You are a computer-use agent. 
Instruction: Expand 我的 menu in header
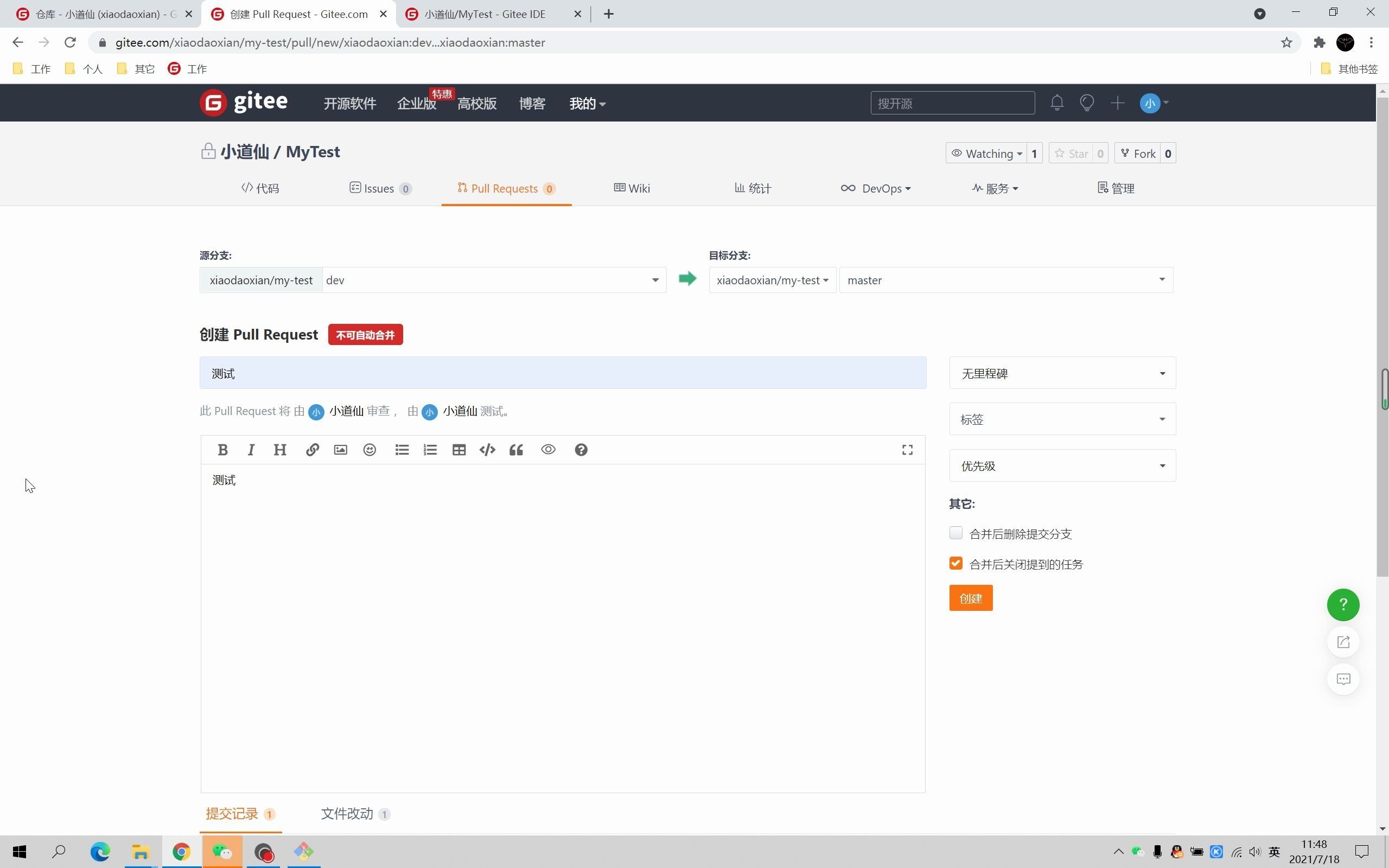pos(587,103)
